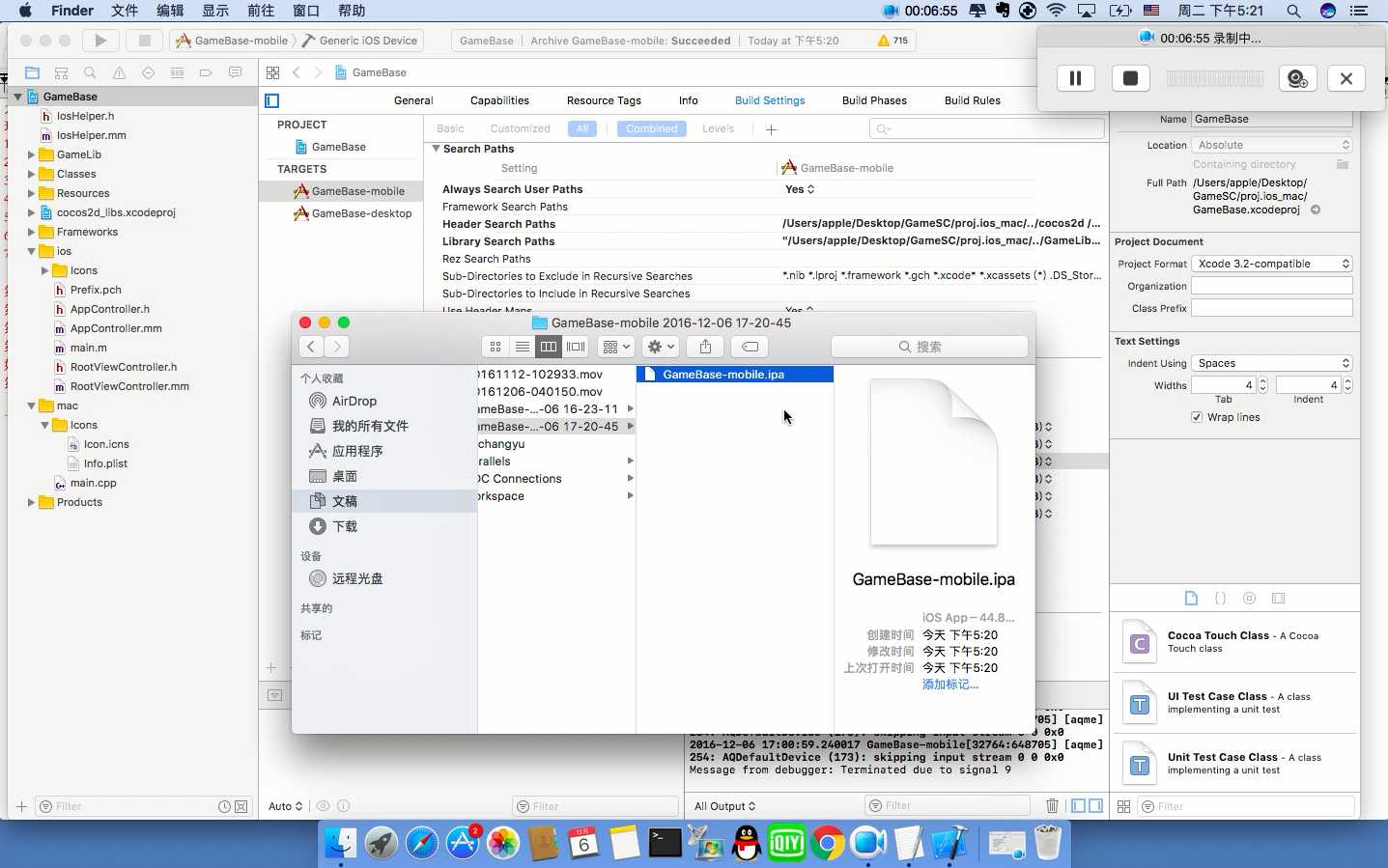Image resolution: width=1388 pixels, height=868 pixels.
Task: Switch to the Build Phases tab
Action: 874,100
